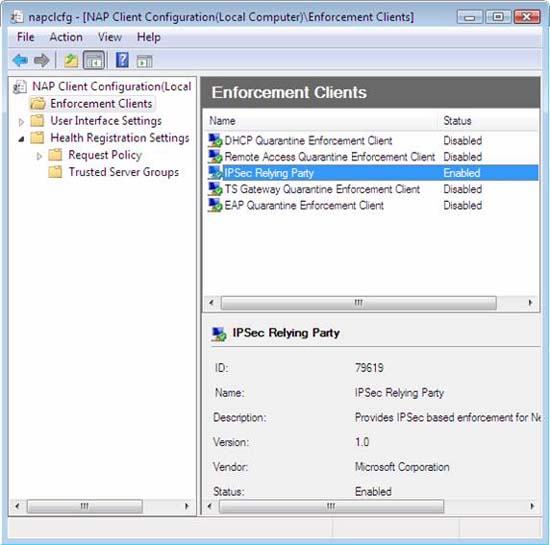Click the client list scroll right arrow
The height and width of the screenshot is (545, 550).
pyautogui.click(x=530, y=303)
